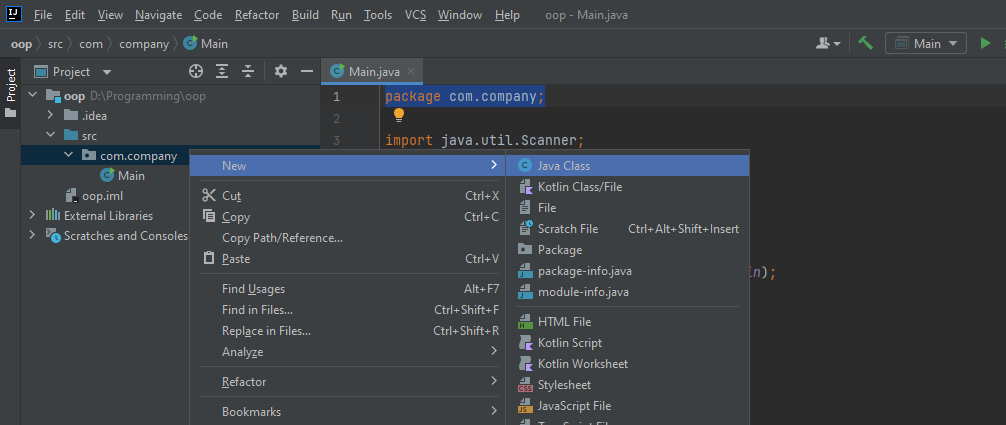This screenshot has height=425, width=1006.
Task: Choose File from the New submenu
Action: click(x=627, y=208)
